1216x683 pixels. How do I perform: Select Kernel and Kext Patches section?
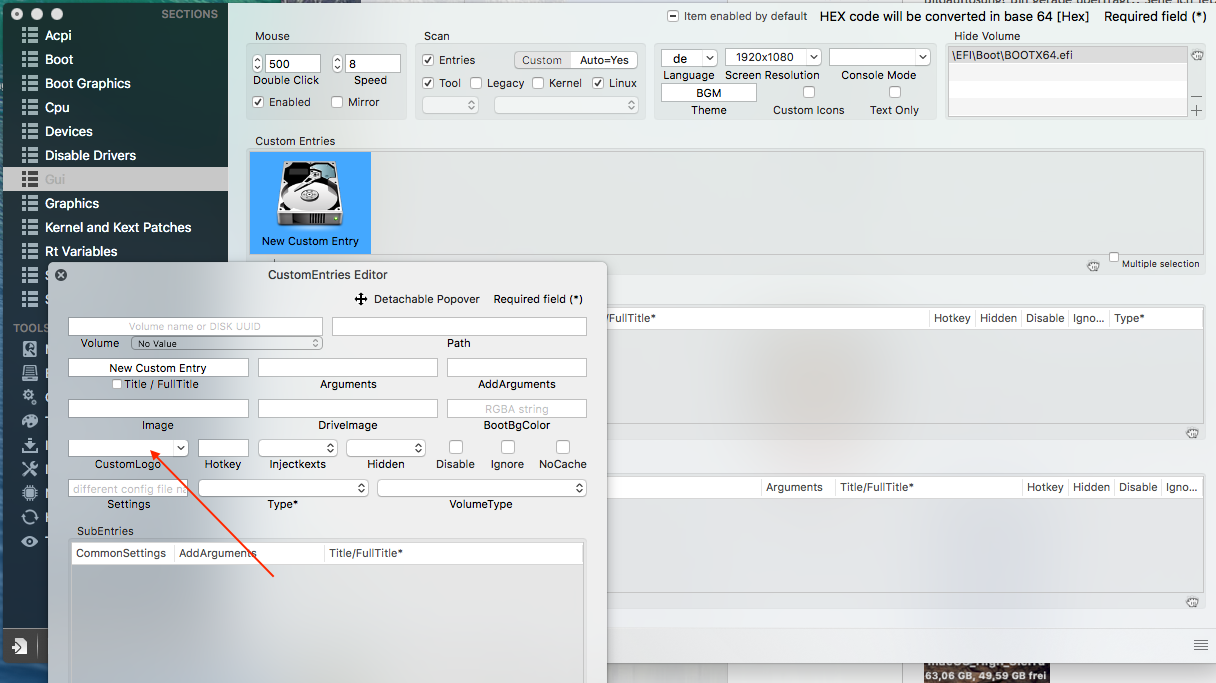pyautogui.click(x=118, y=227)
